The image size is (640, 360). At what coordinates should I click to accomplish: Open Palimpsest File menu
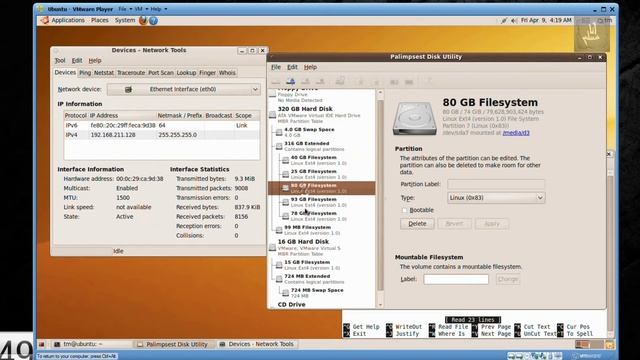276,67
